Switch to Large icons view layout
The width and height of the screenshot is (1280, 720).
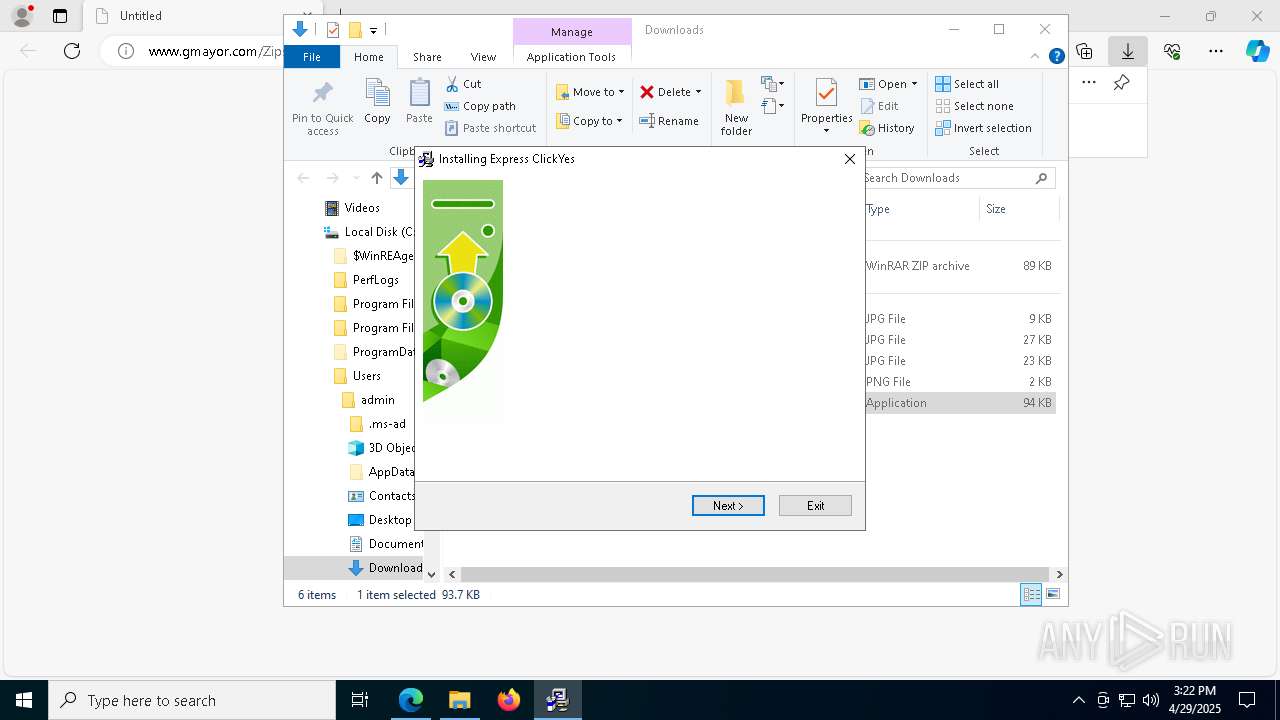point(1053,595)
